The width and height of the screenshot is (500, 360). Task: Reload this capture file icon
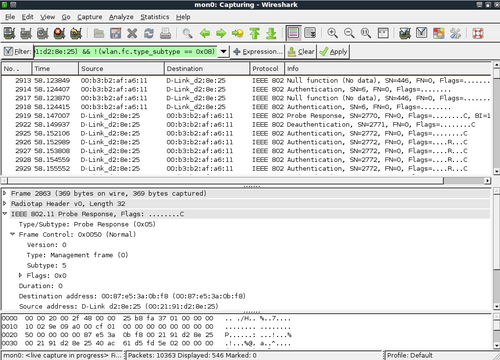pos(149,33)
